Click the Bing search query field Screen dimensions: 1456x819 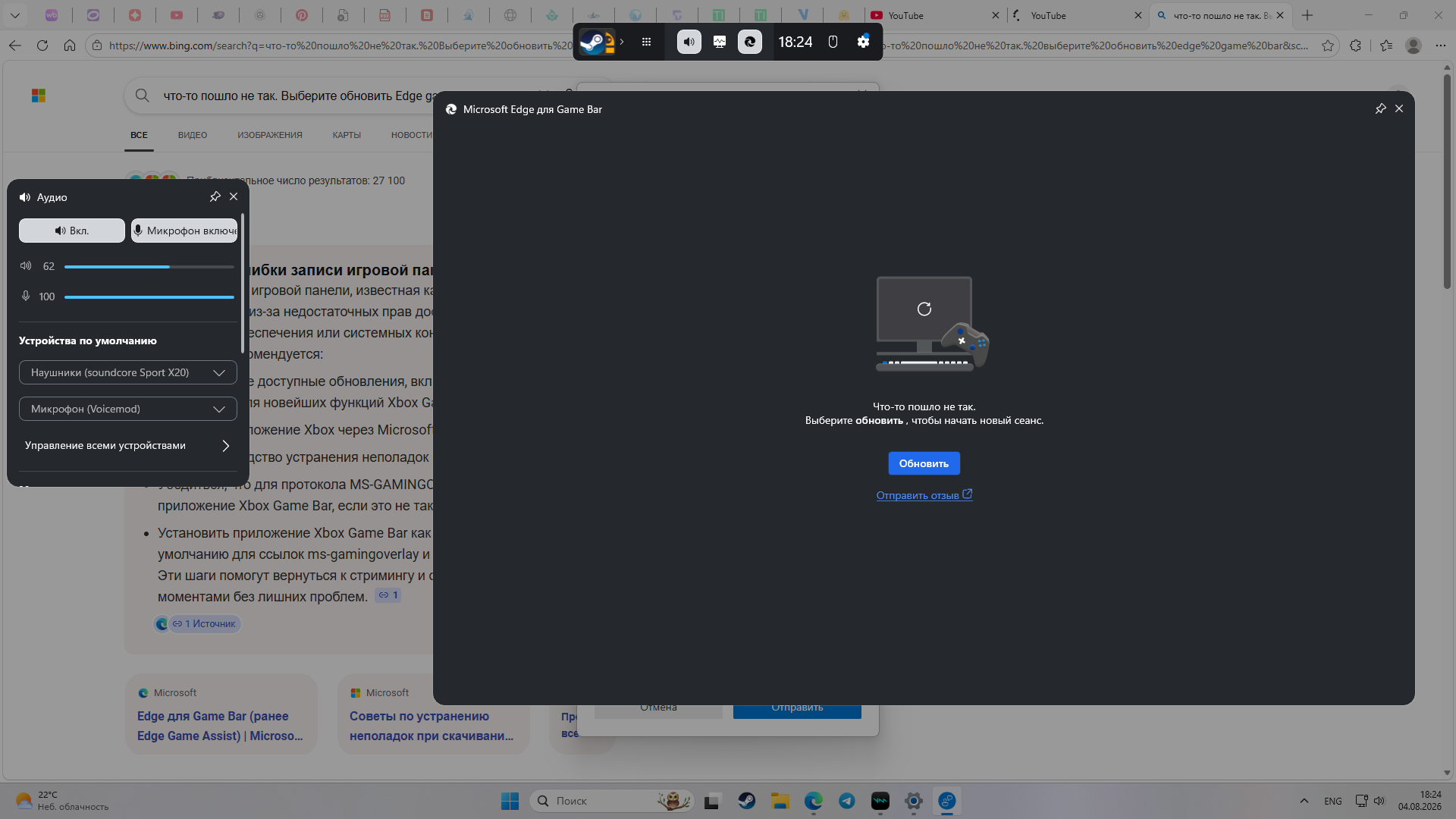coord(300,96)
